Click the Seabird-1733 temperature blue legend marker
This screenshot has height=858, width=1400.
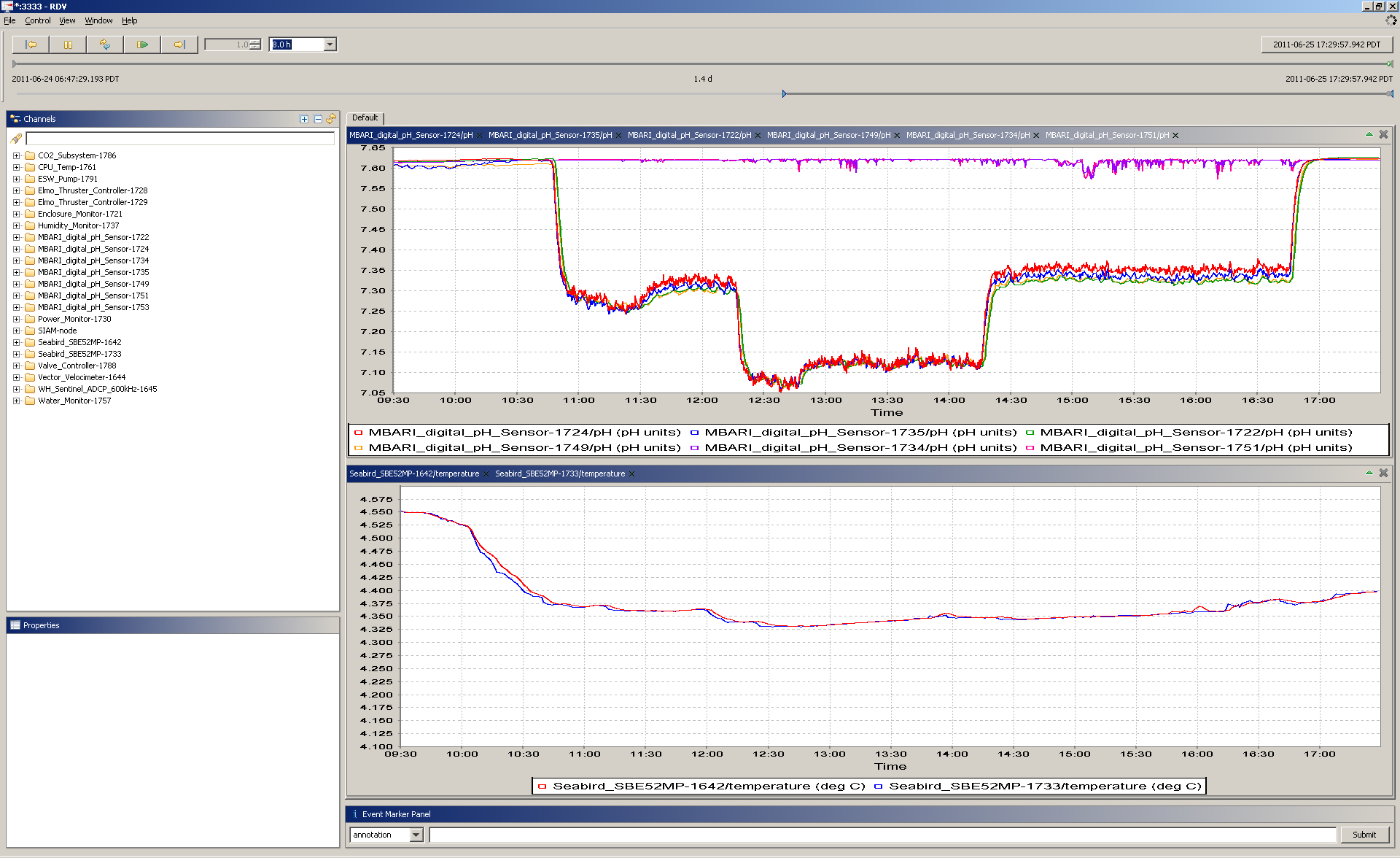(879, 786)
